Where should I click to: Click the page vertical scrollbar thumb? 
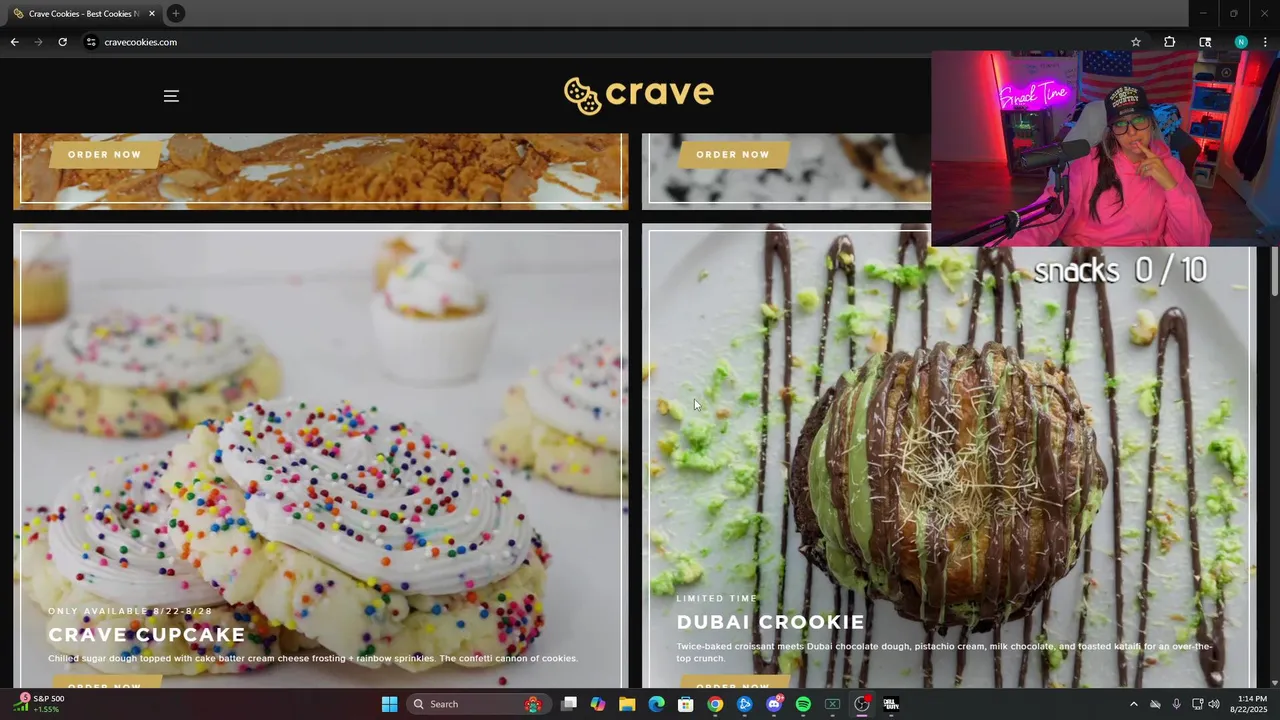point(1274,270)
